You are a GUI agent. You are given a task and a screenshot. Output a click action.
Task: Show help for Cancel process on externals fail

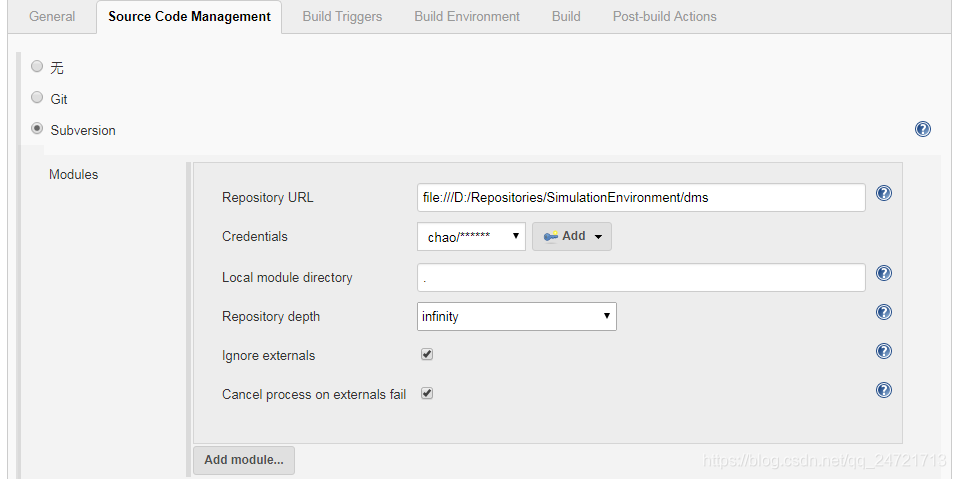point(883,390)
